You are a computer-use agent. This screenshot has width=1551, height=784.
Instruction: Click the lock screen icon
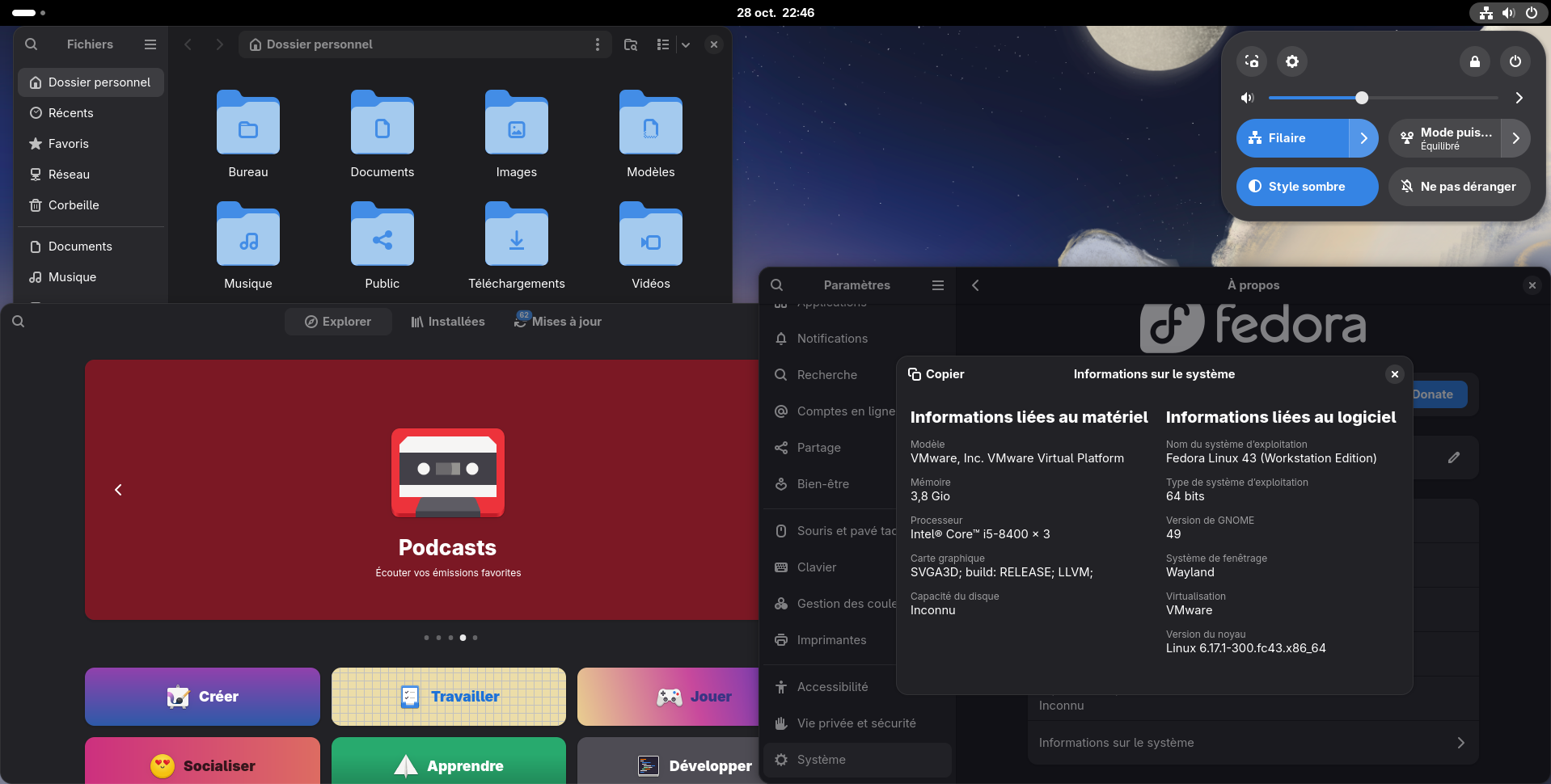coord(1475,61)
